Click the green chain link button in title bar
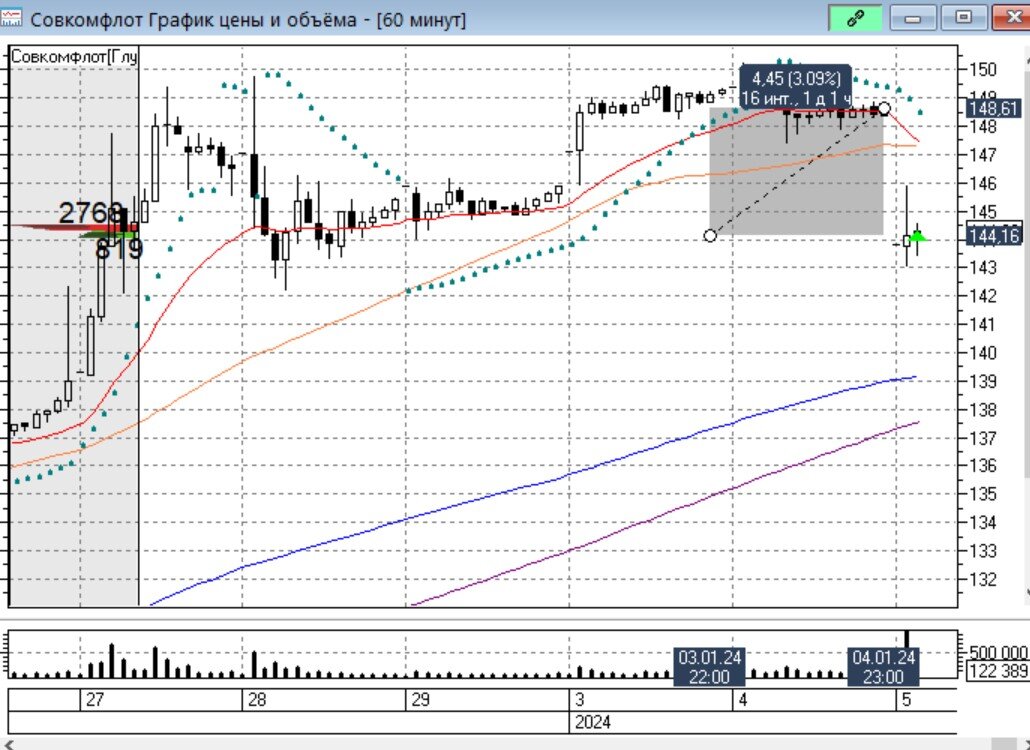1030x750 pixels. (855, 18)
